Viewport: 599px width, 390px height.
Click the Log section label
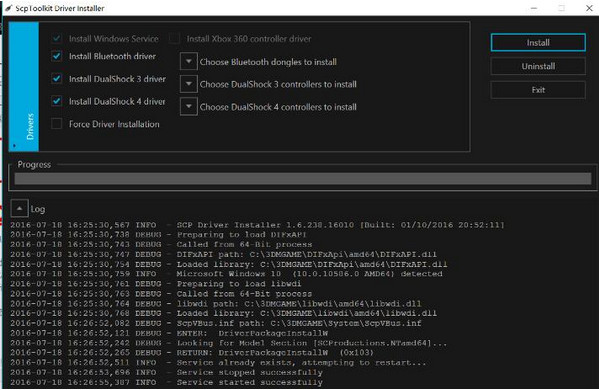[38, 209]
